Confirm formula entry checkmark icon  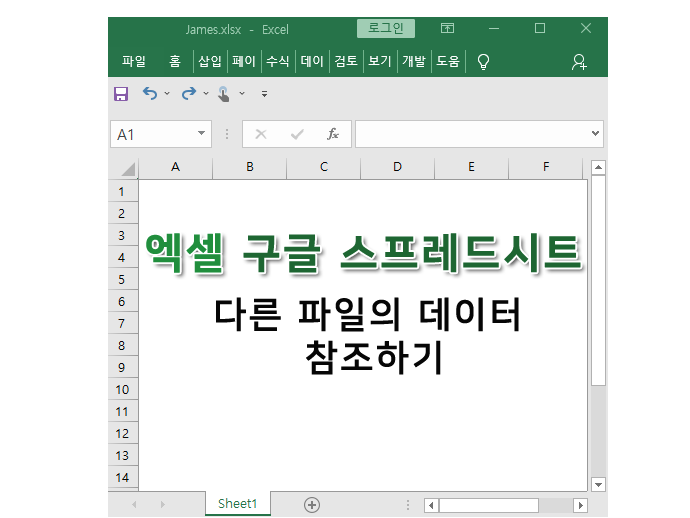pos(297,134)
